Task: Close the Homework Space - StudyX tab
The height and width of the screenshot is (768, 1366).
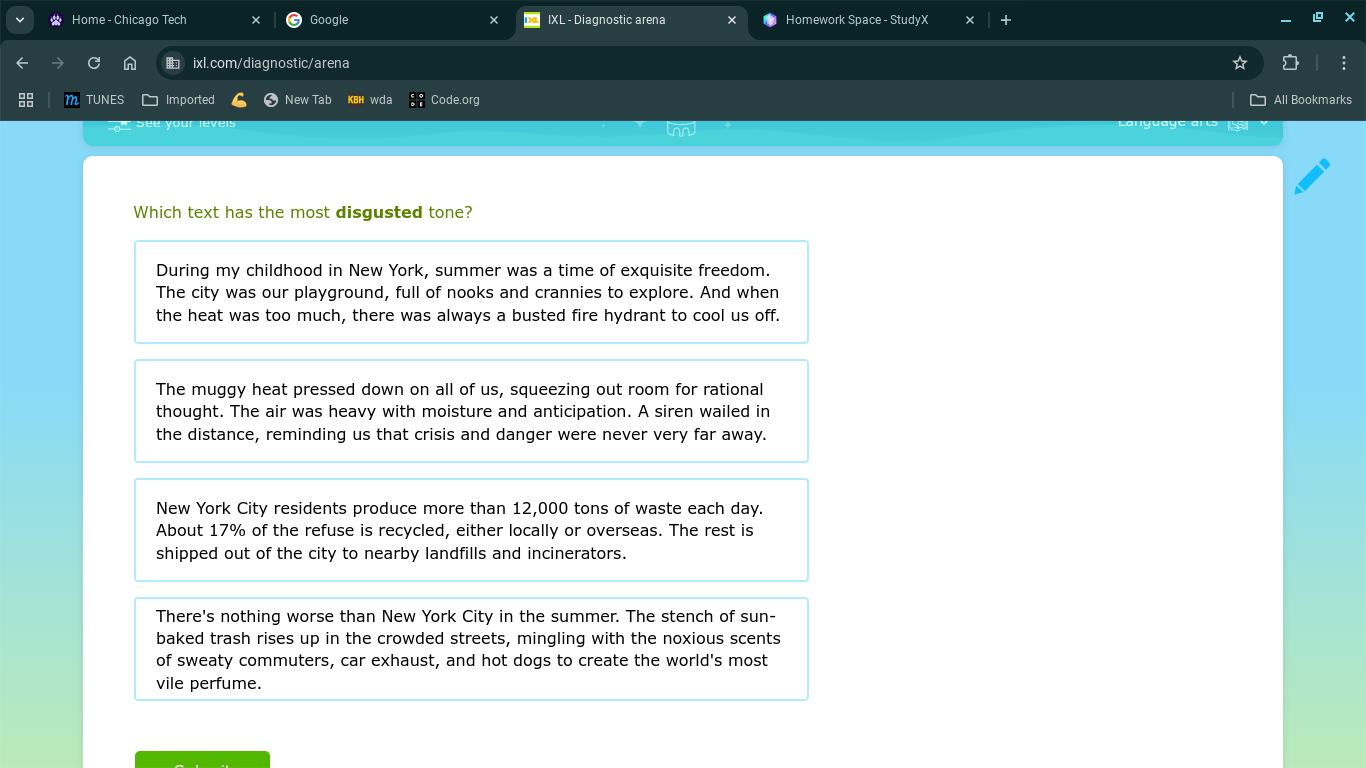Action: 970,20
